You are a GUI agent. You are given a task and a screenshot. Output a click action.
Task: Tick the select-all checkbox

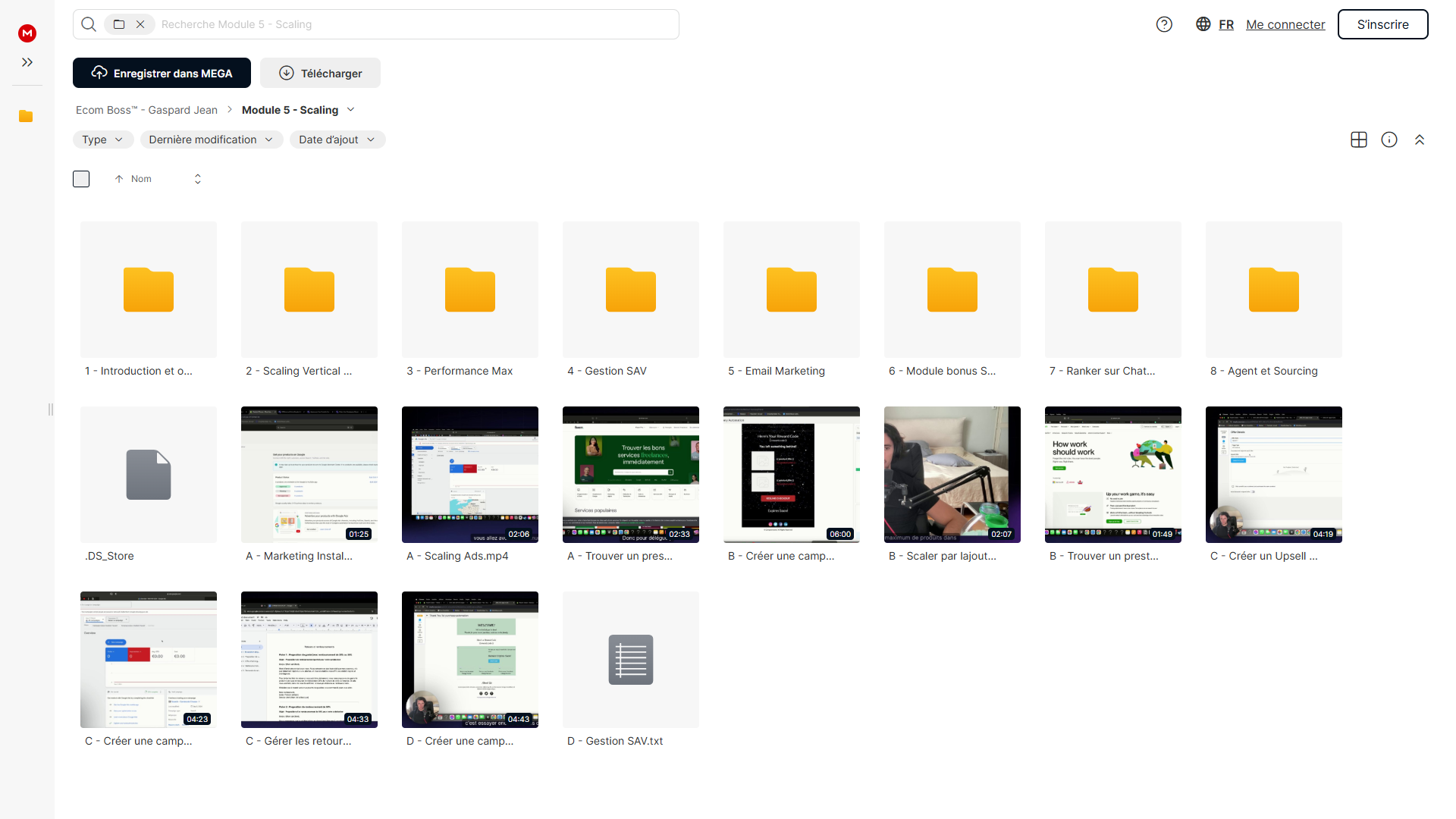81,179
